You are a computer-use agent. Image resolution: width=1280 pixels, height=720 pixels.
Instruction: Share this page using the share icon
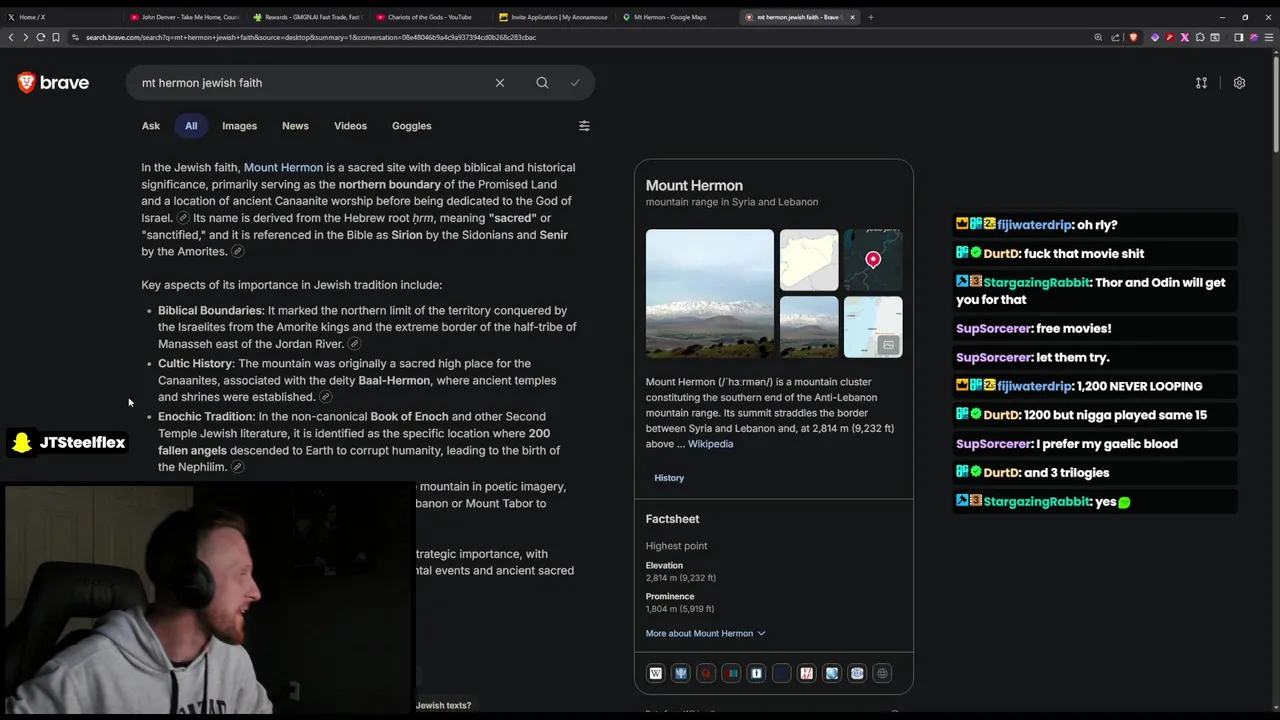click(1116, 37)
